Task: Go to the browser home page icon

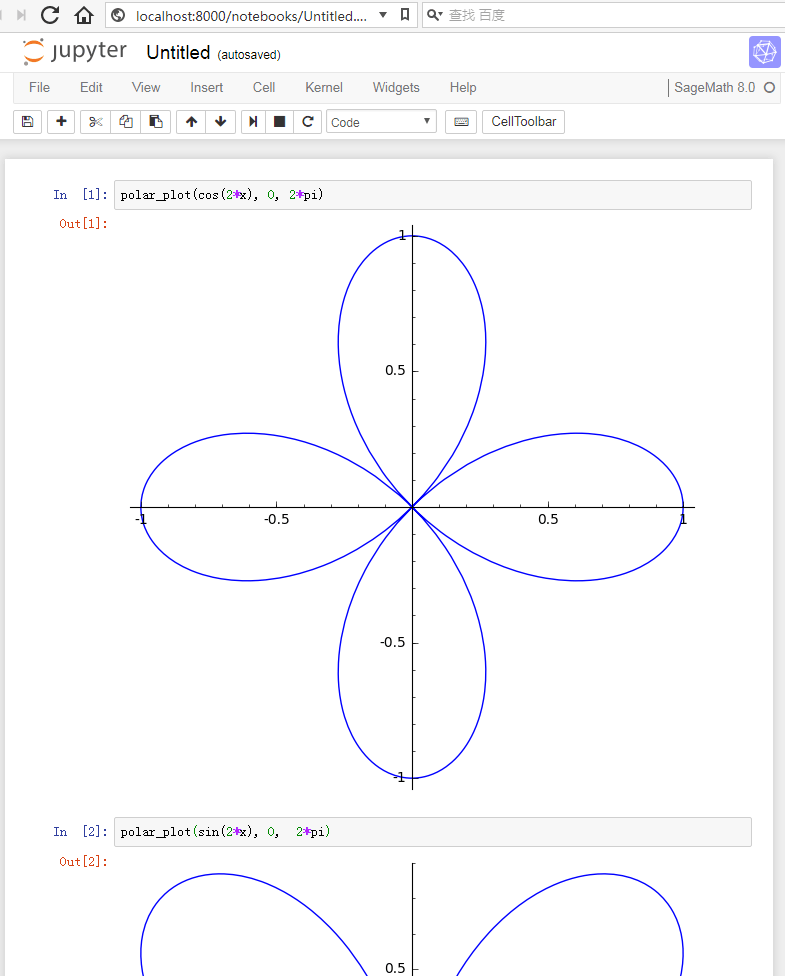Action: 83,15
